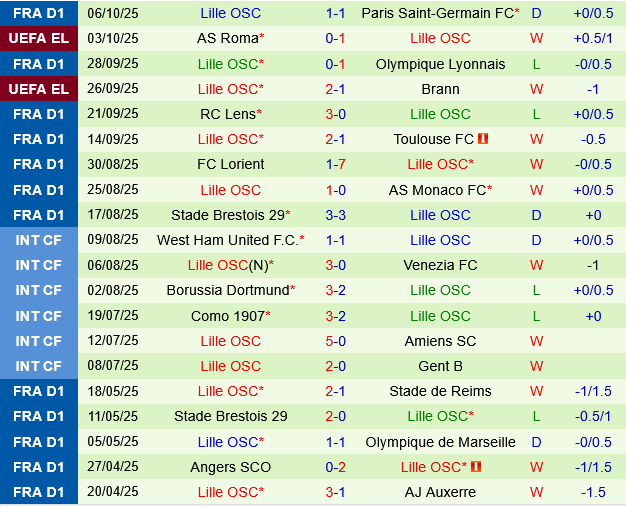The height and width of the screenshot is (508, 626).
Task: Click the UEFA EL label for the 03/10/25 match
Action: point(38,38)
